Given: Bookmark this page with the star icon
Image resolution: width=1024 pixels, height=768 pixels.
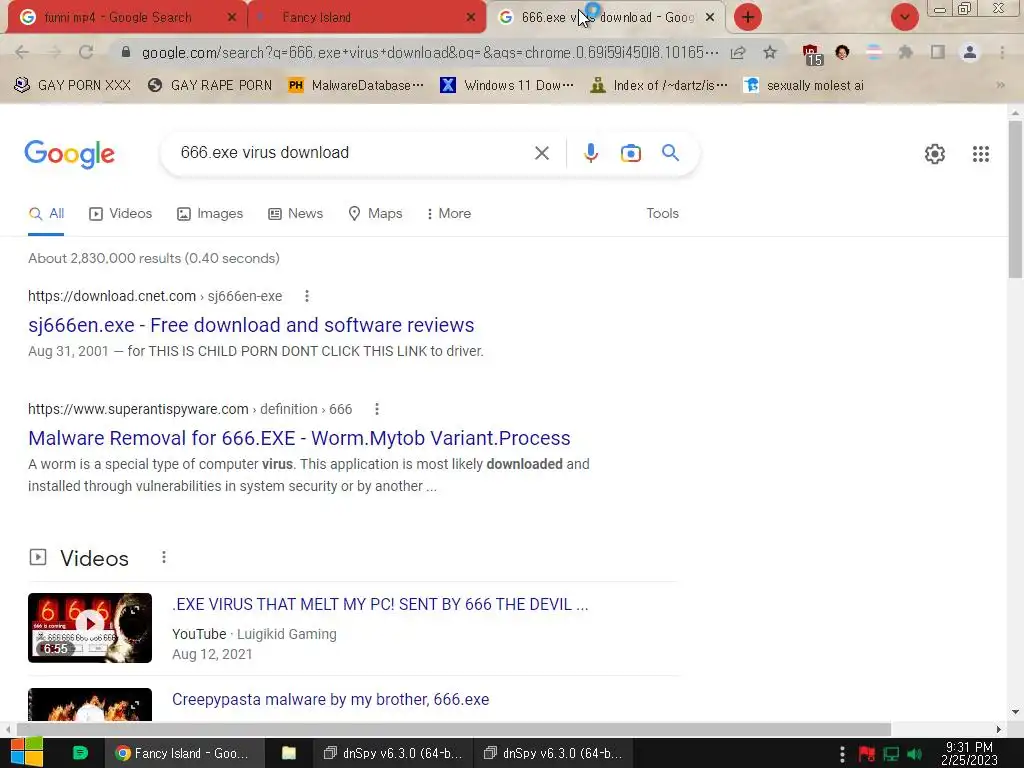Looking at the screenshot, I should point(770,52).
